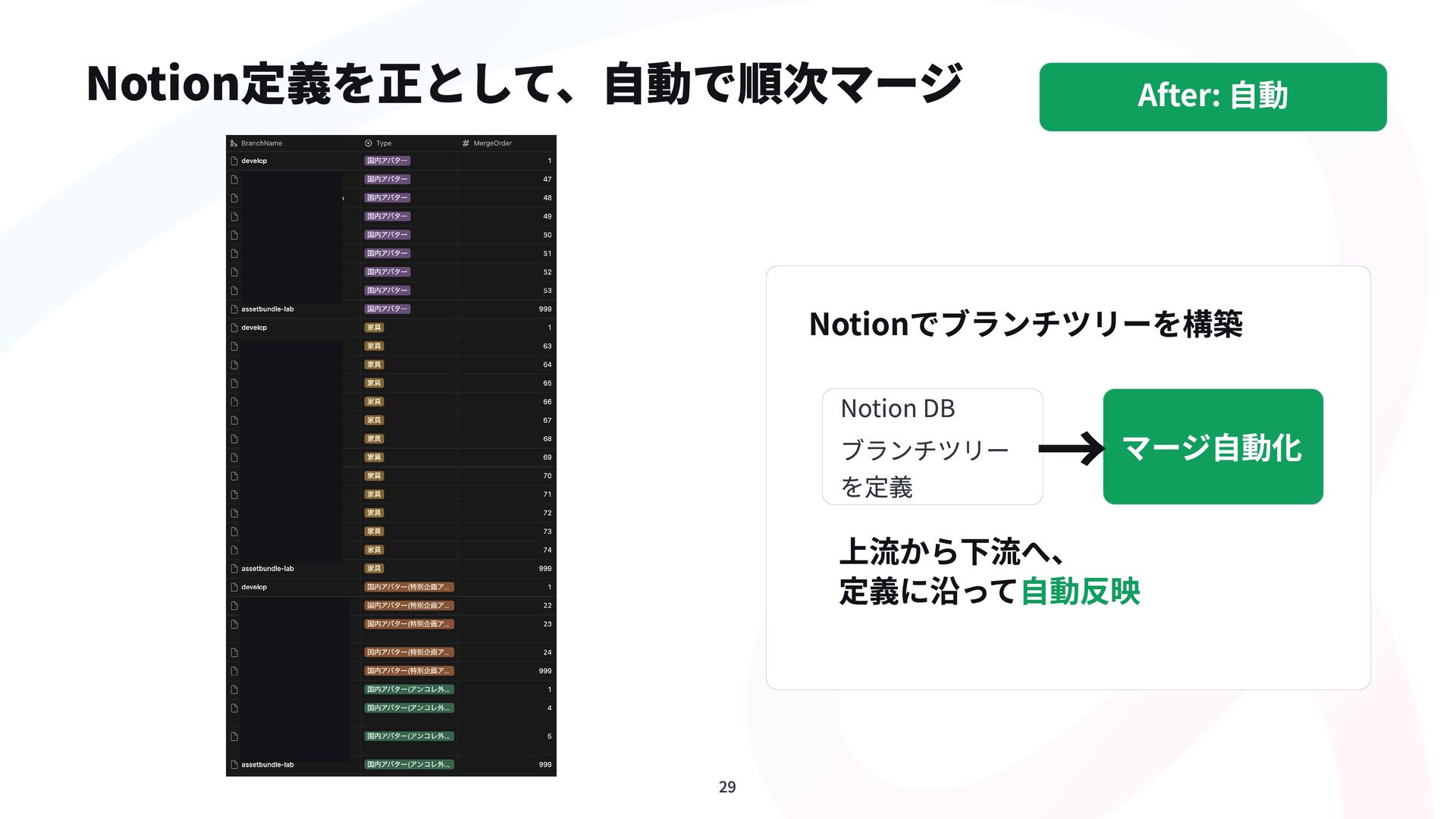Viewport: 1456px width, 819px height.
Task: Select page icon in MergeOrder 47 row
Action: tap(234, 180)
